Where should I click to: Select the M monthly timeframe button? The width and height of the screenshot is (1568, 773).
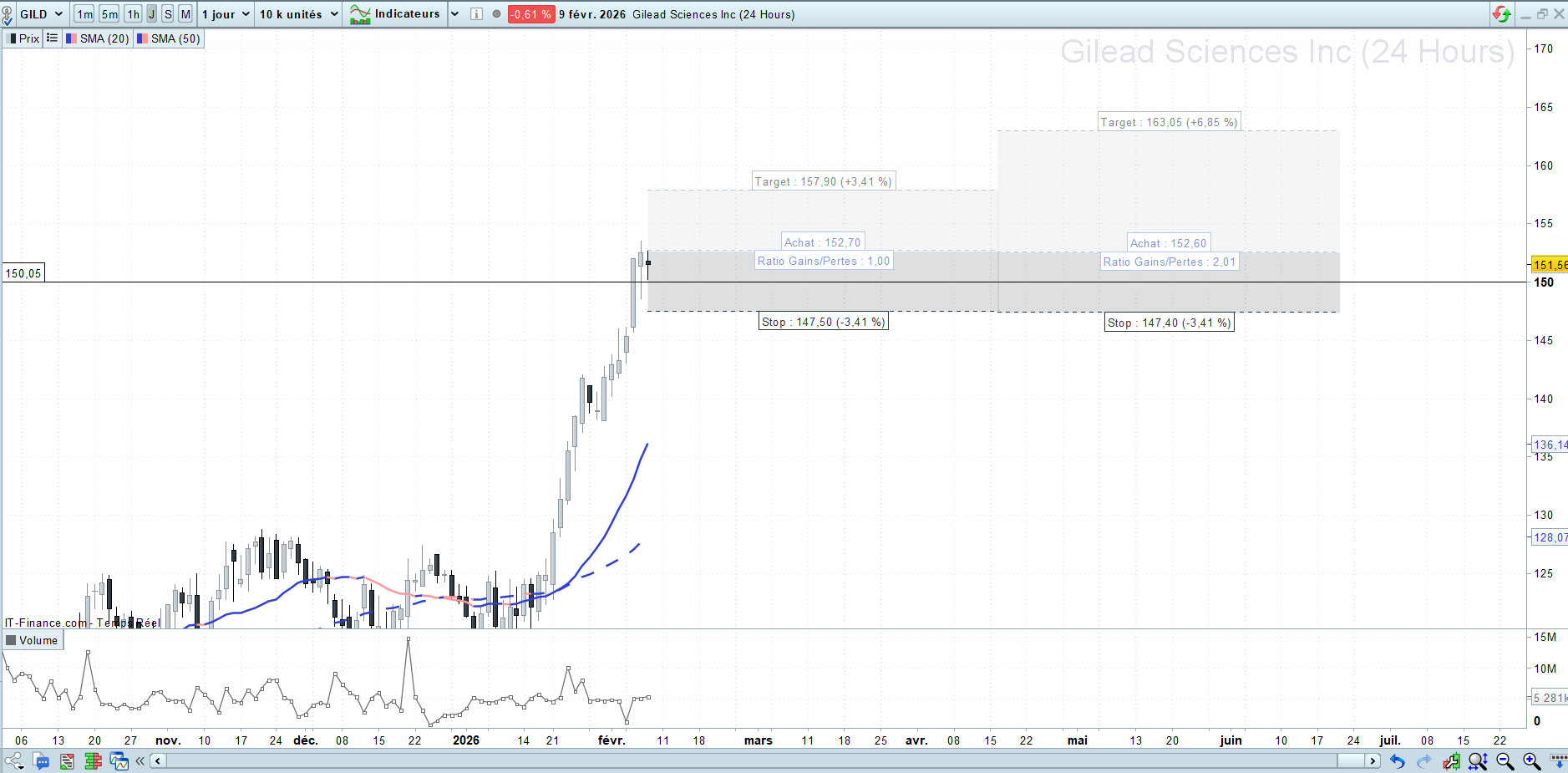tap(185, 14)
